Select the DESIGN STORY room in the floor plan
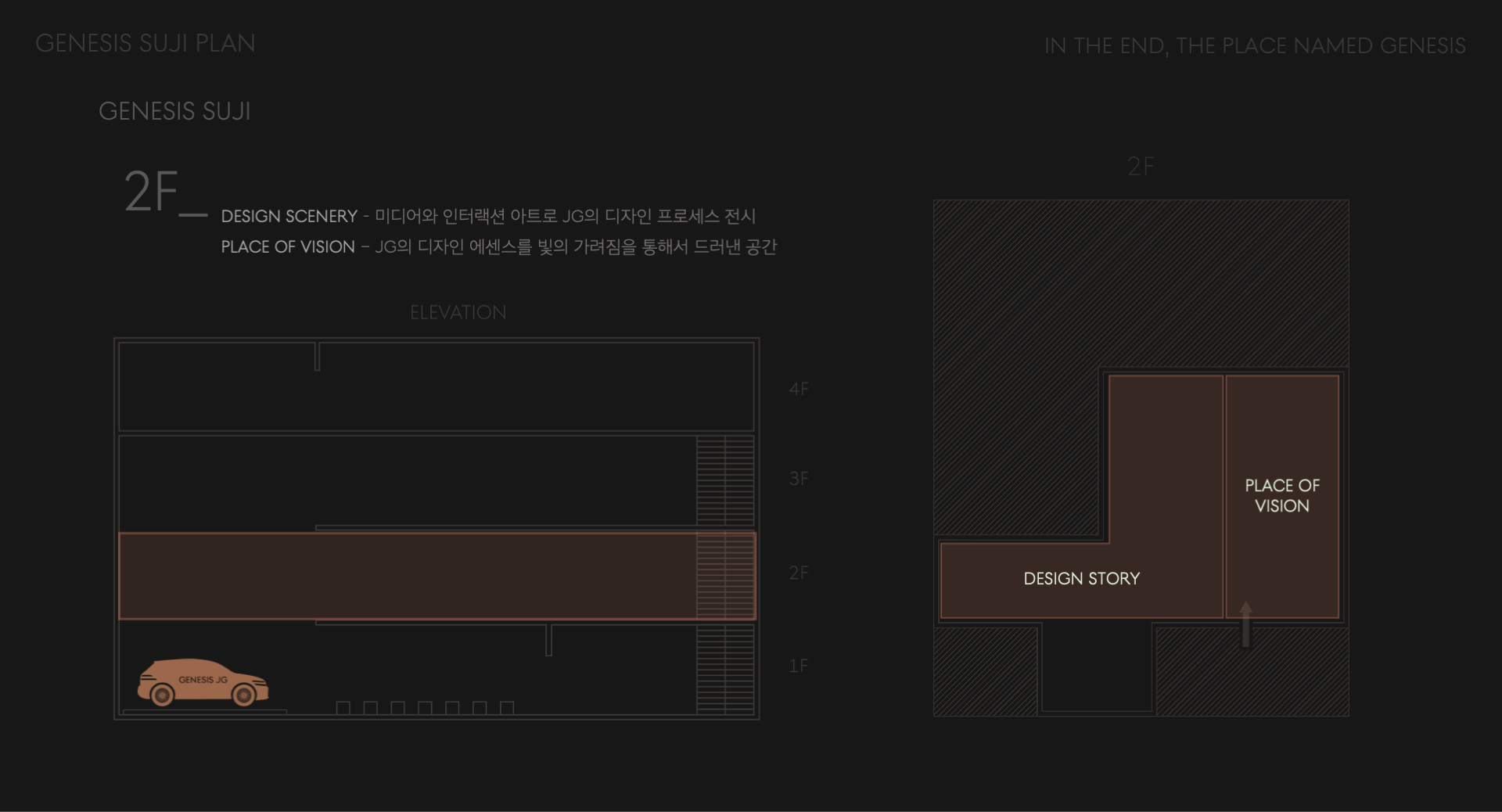 [x=1082, y=578]
